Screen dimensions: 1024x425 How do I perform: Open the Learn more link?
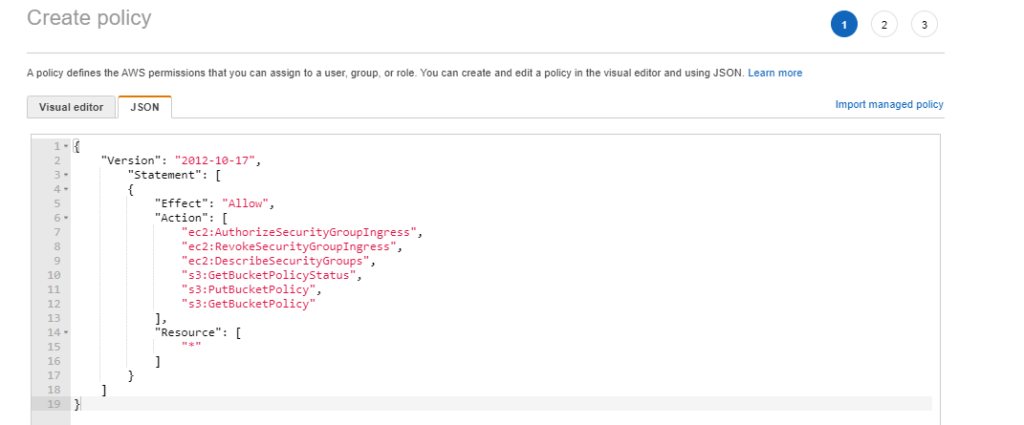point(775,73)
